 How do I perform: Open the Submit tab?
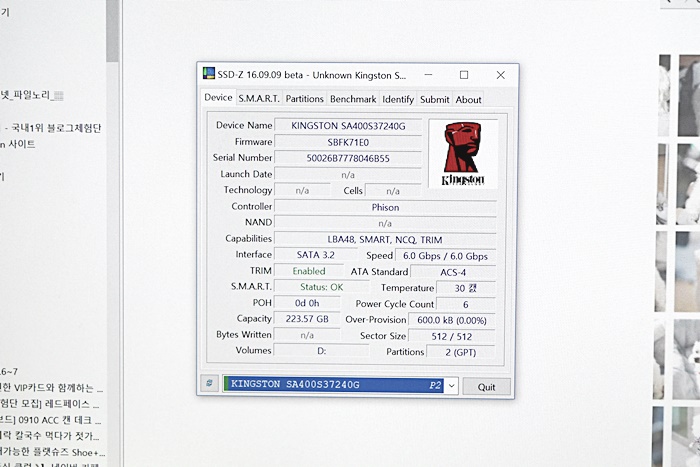(x=434, y=99)
